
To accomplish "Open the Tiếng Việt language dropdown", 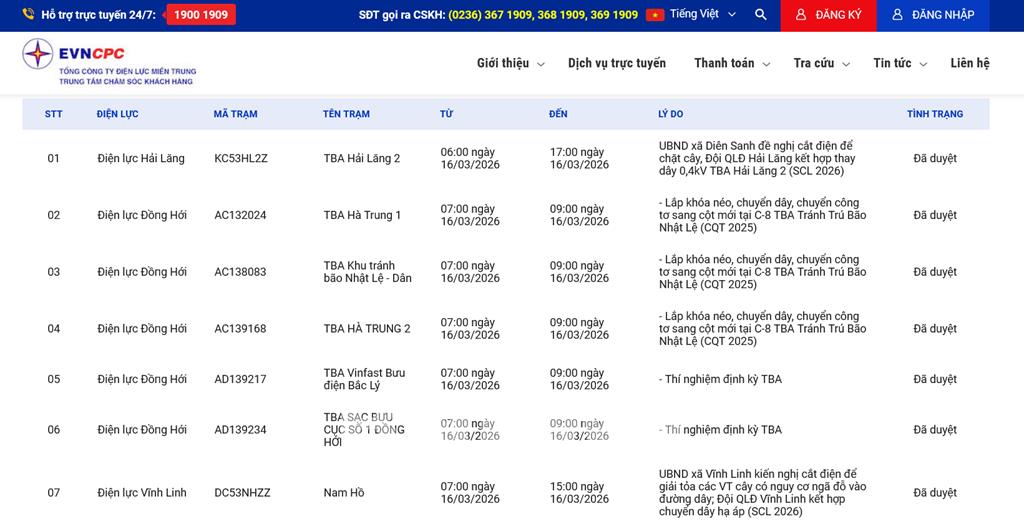I will click(702, 15).
